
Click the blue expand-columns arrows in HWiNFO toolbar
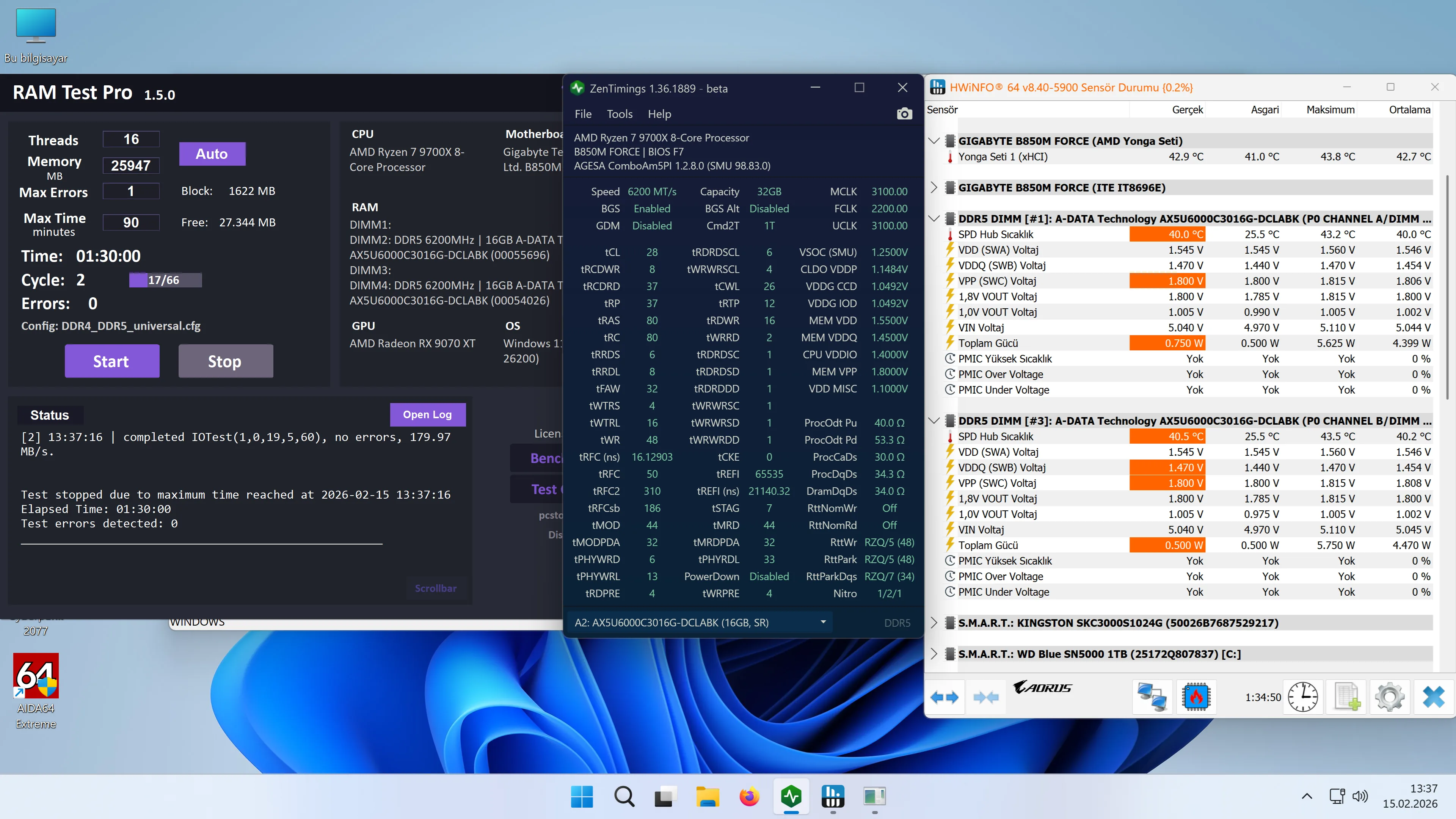click(945, 697)
